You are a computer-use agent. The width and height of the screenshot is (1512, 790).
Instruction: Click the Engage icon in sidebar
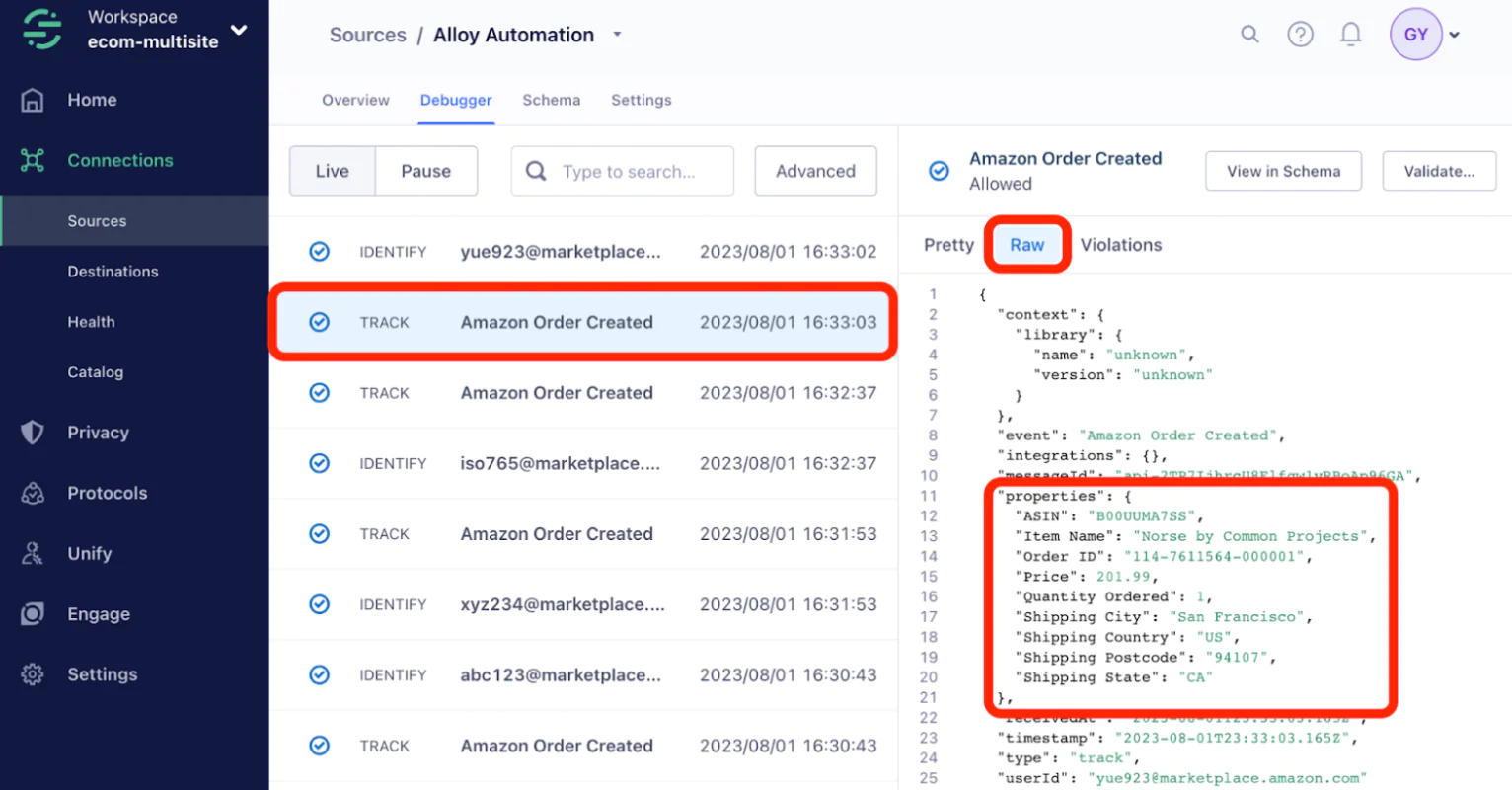coord(33,613)
